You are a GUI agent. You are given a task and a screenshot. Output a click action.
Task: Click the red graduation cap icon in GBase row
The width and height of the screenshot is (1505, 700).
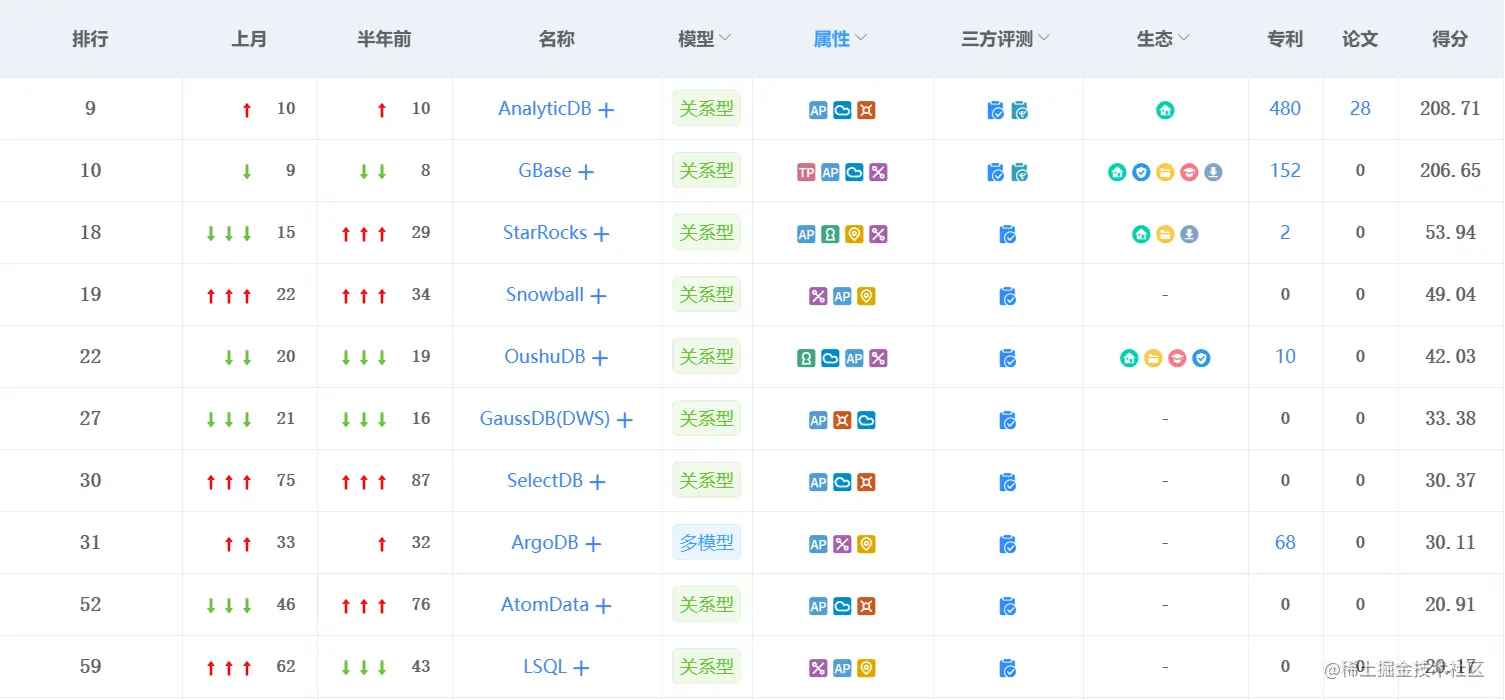[1189, 172]
